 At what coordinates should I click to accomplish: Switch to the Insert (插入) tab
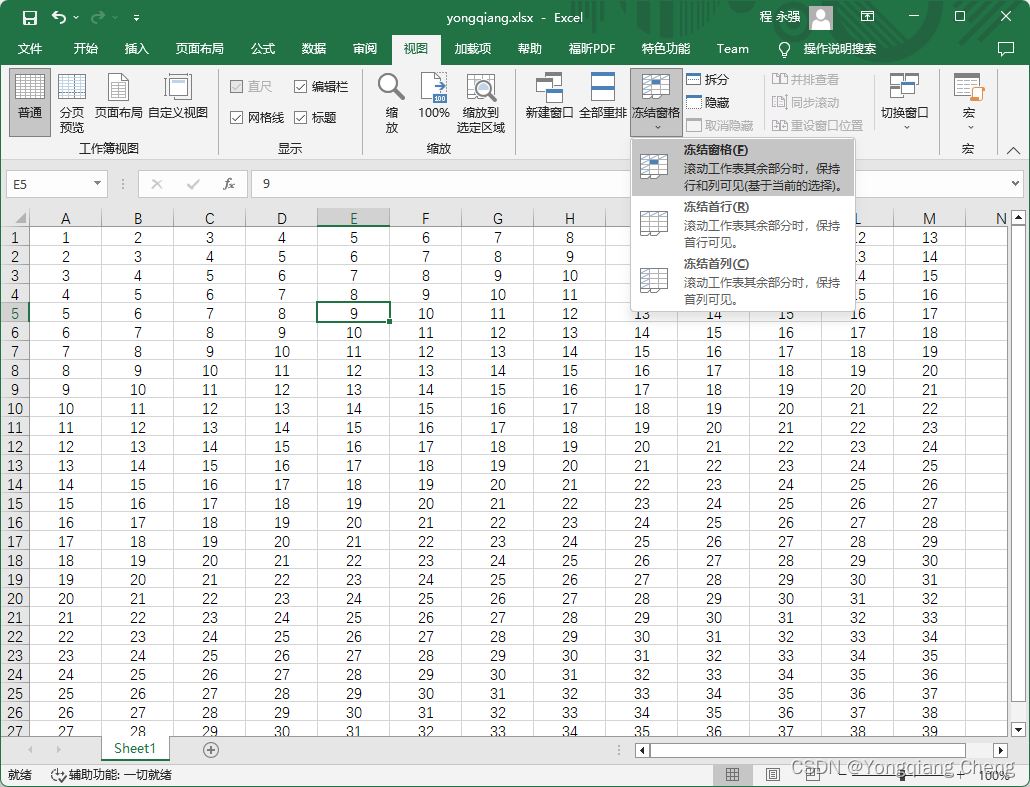tap(137, 49)
